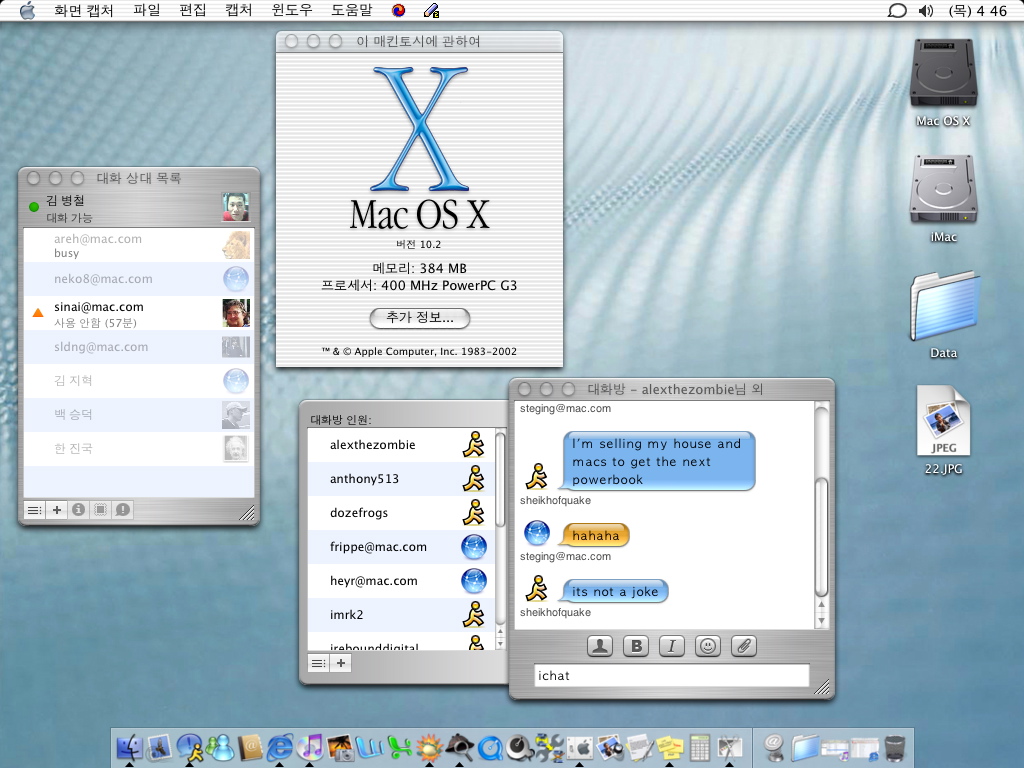Select anthony513 in chat participants list
Image resolution: width=1024 pixels, height=768 pixels.
(x=364, y=479)
